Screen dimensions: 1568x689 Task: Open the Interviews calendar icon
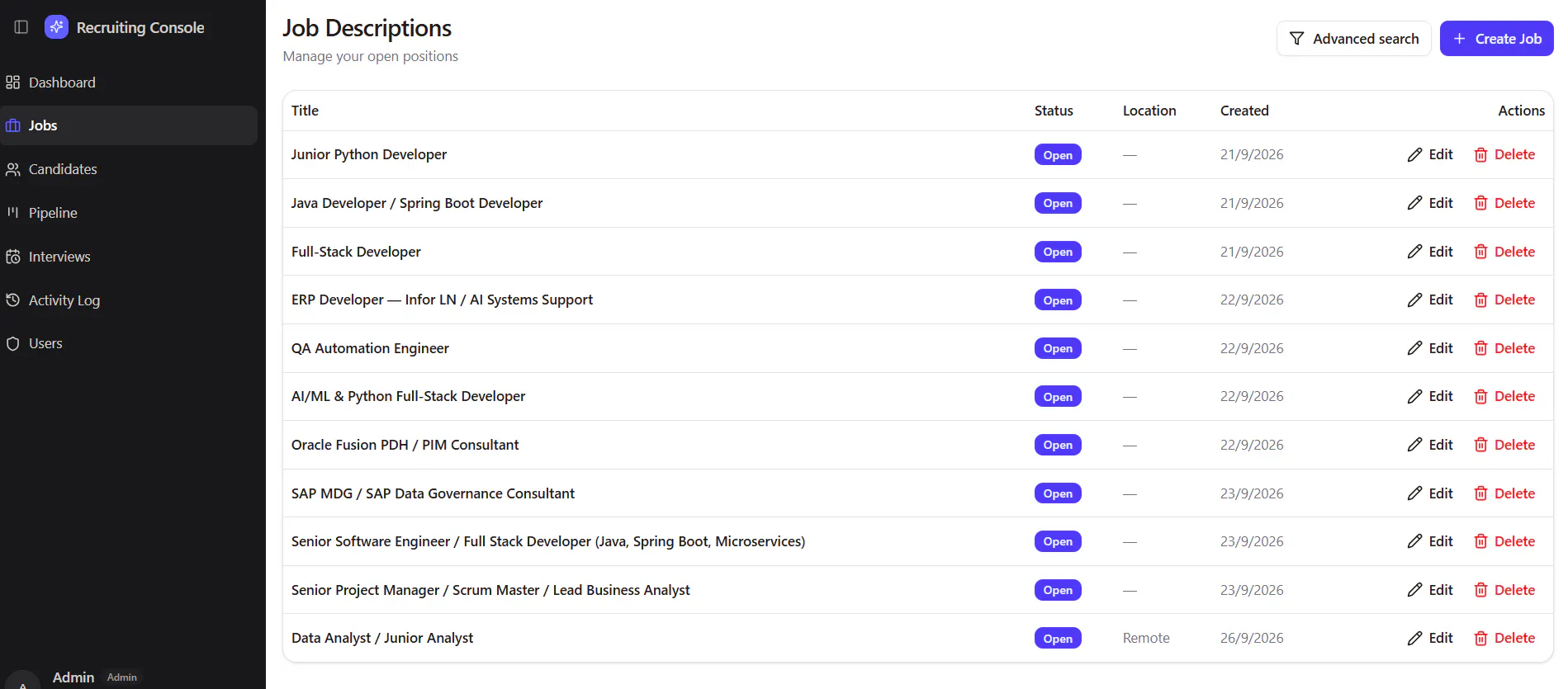pos(12,257)
